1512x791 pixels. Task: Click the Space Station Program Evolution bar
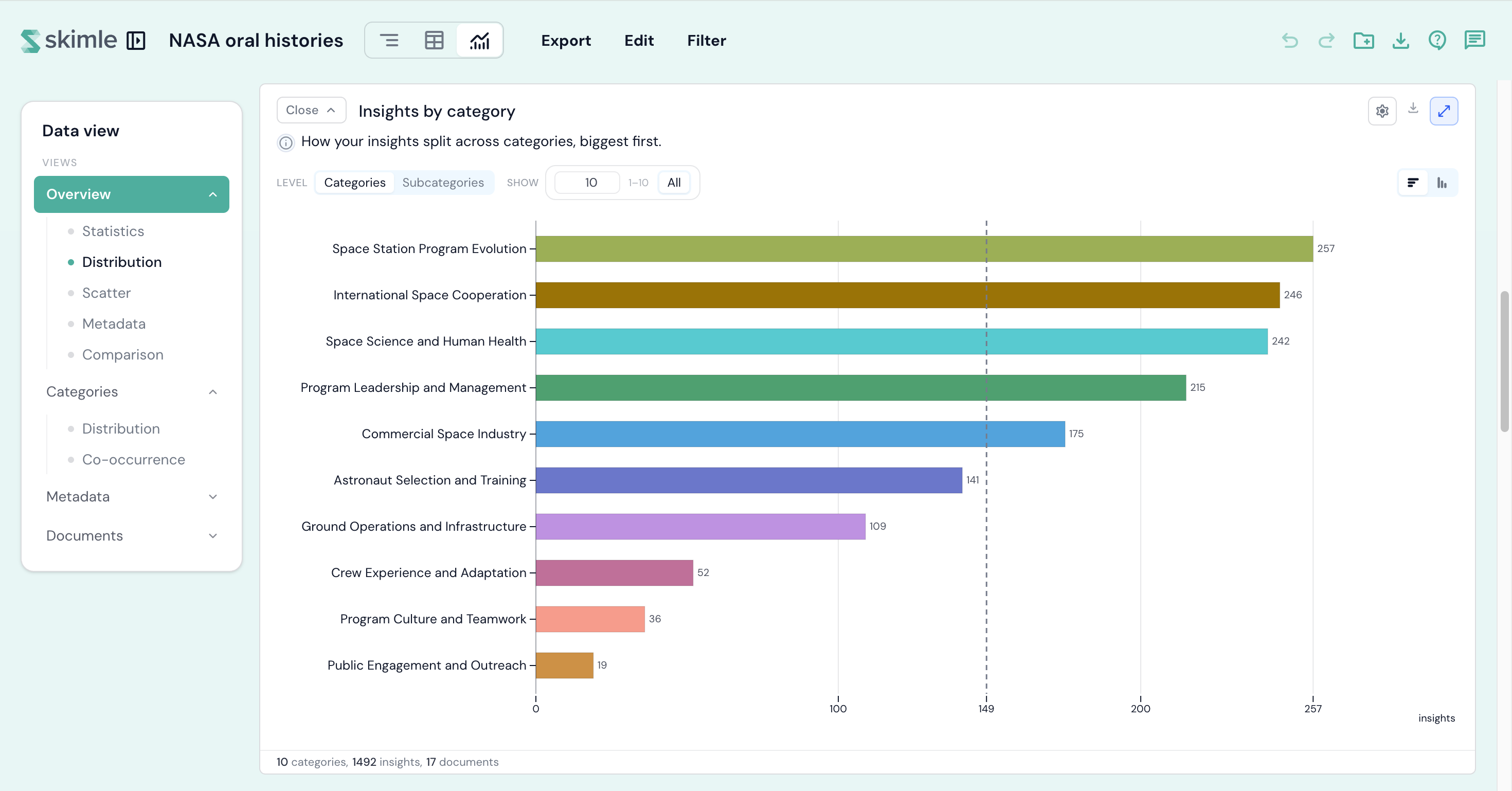tap(924, 249)
